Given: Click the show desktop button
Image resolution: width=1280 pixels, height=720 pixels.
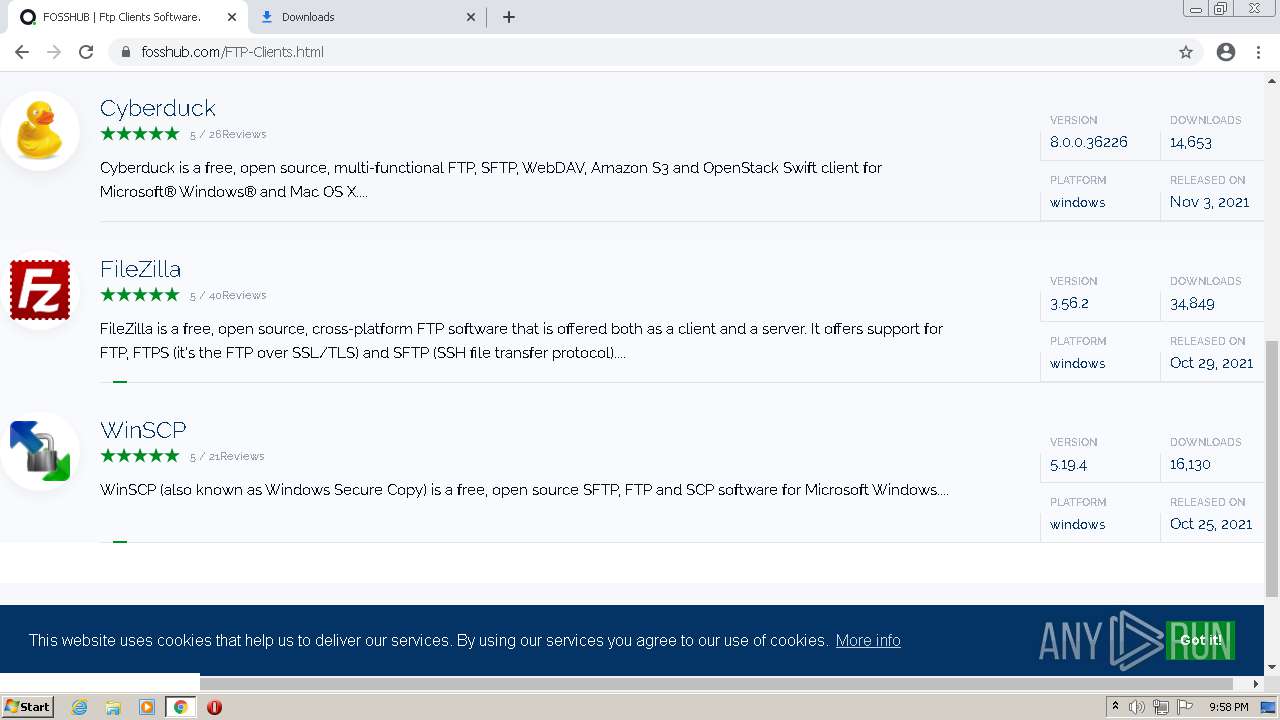Looking at the screenshot, I should click(x=1269, y=707).
